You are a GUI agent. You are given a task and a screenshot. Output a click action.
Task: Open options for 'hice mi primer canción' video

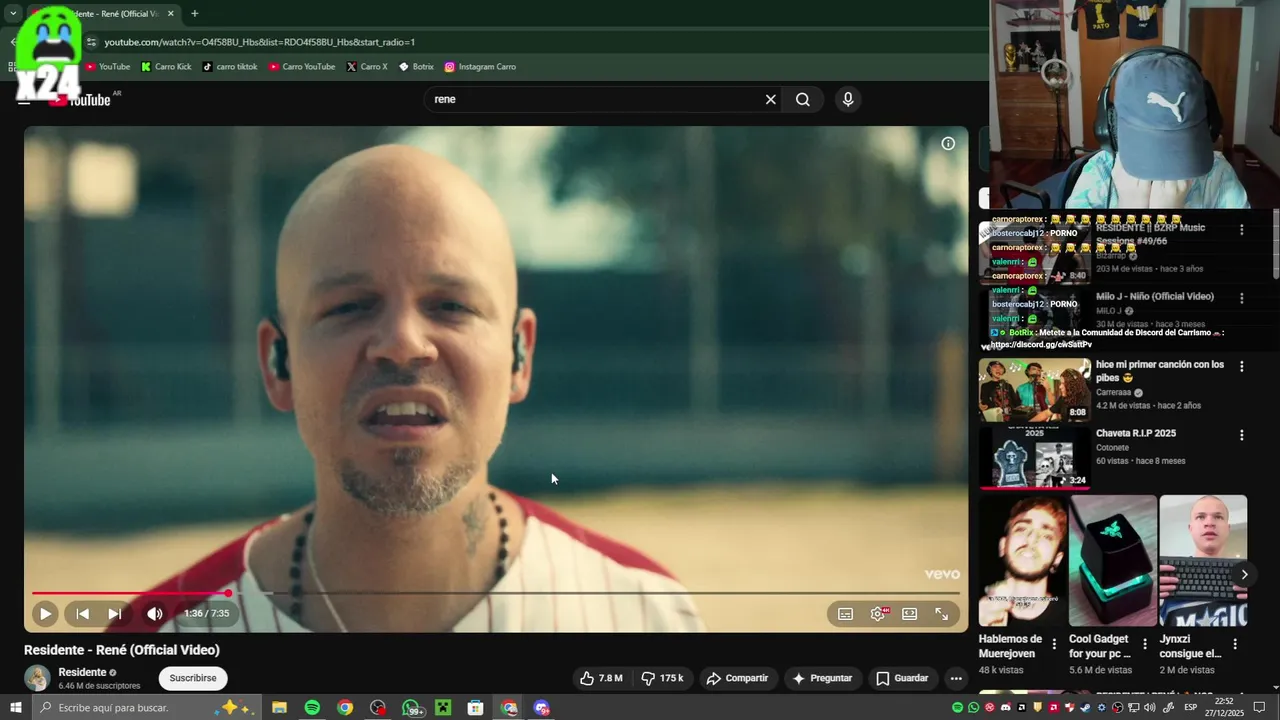[1242, 367]
